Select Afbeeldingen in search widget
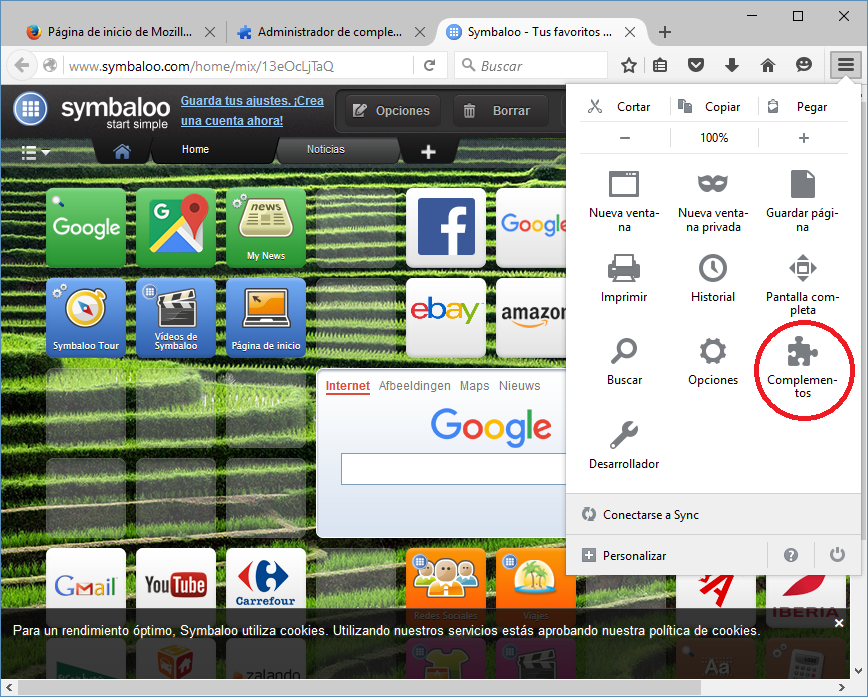 pyautogui.click(x=415, y=386)
